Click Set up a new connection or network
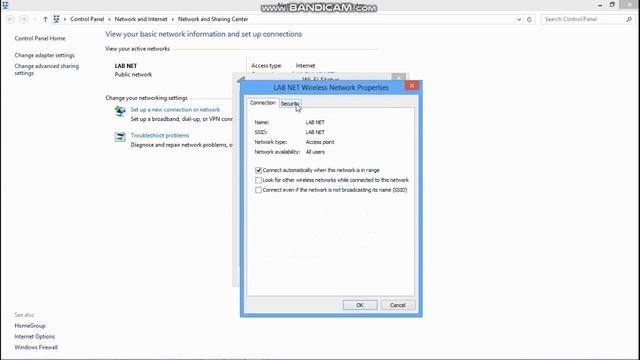640x360 pixels. pyautogui.click(x=175, y=110)
